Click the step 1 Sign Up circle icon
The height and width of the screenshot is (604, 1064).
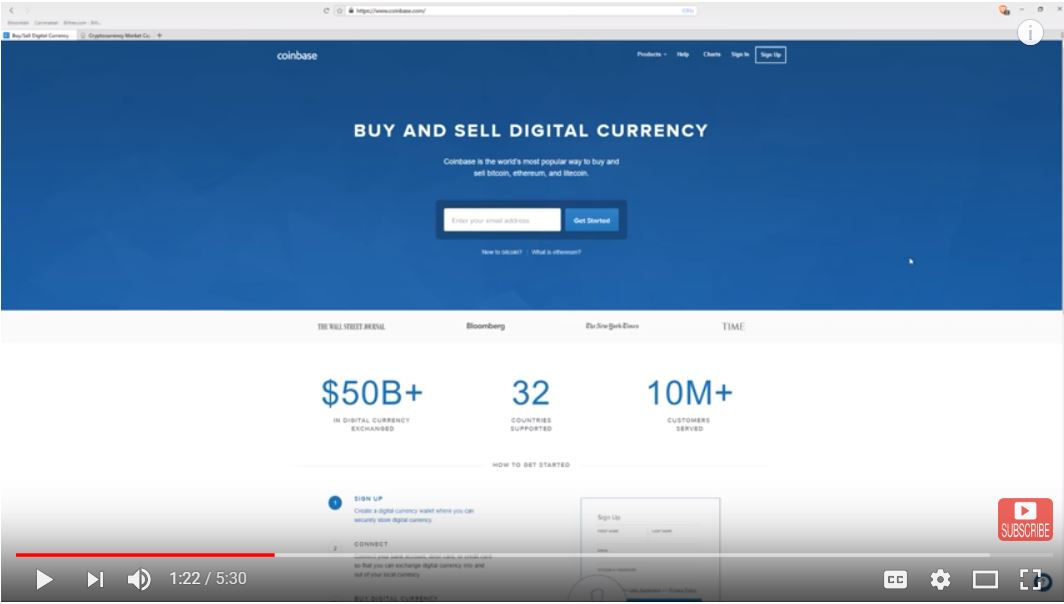[335, 503]
